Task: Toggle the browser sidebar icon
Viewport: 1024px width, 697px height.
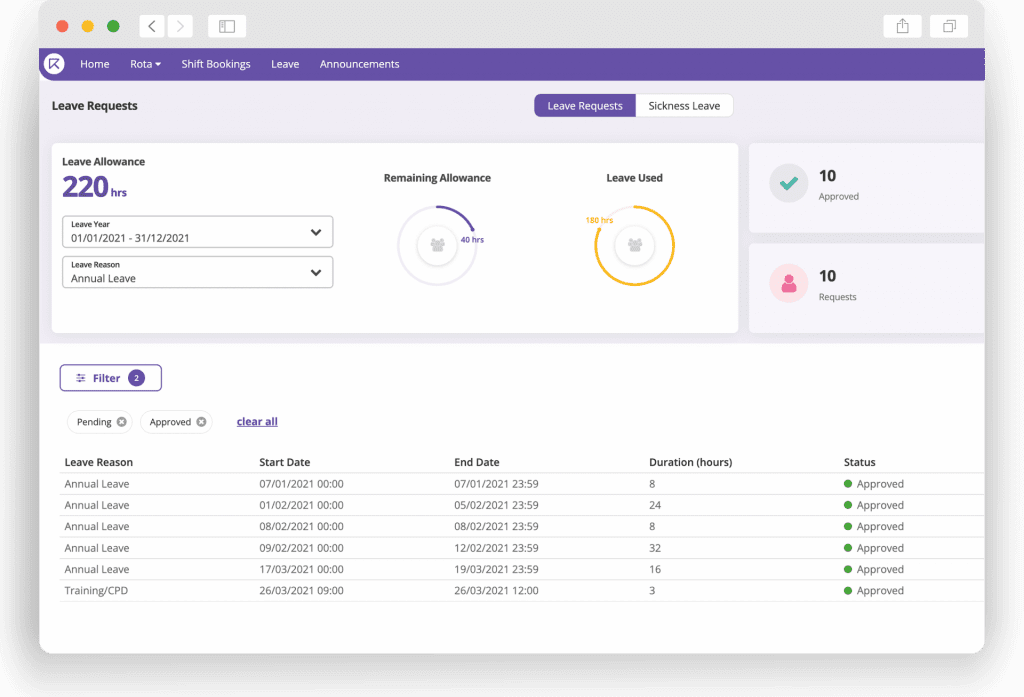Action: pos(227,27)
